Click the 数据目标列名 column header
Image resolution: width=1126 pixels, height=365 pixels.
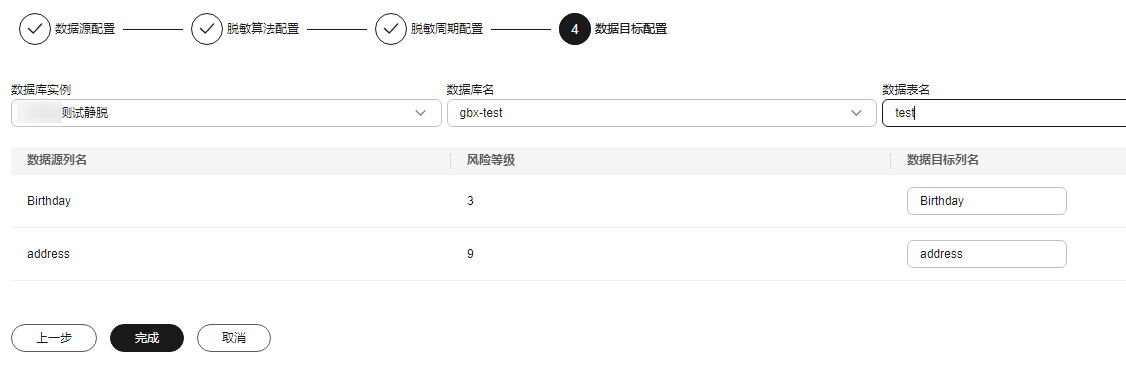pyautogui.click(x=943, y=160)
